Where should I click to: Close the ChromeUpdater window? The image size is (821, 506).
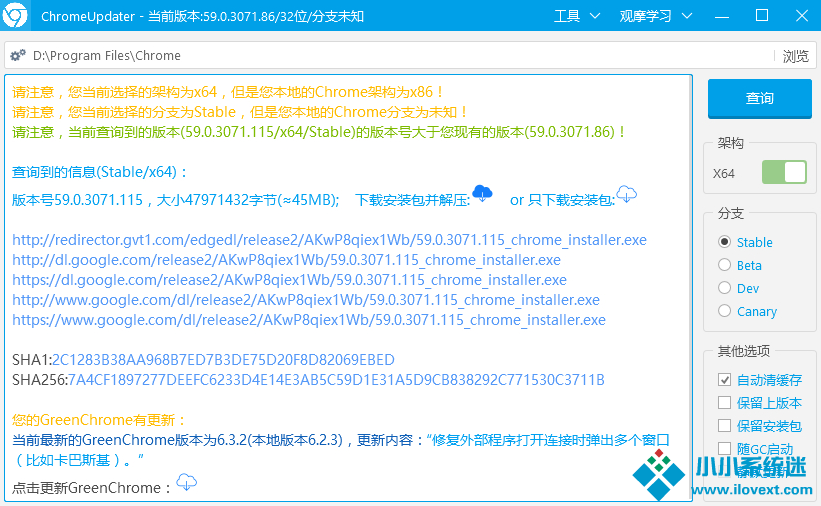pos(802,16)
